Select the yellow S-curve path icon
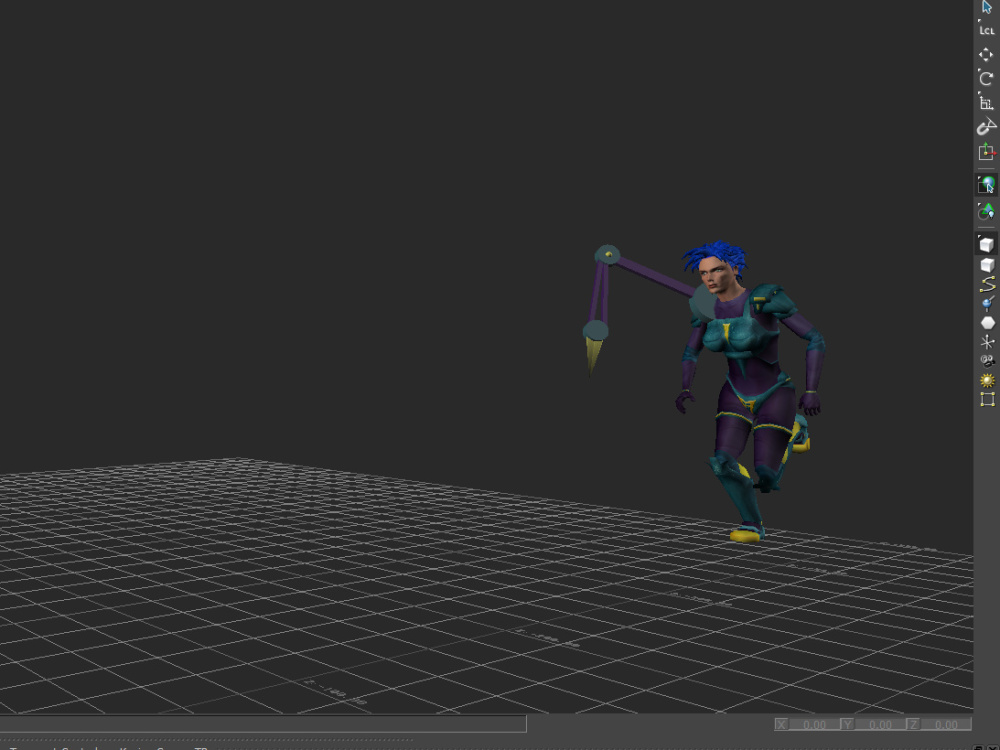Image resolution: width=1000 pixels, height=750 pixels. [987, 284]
